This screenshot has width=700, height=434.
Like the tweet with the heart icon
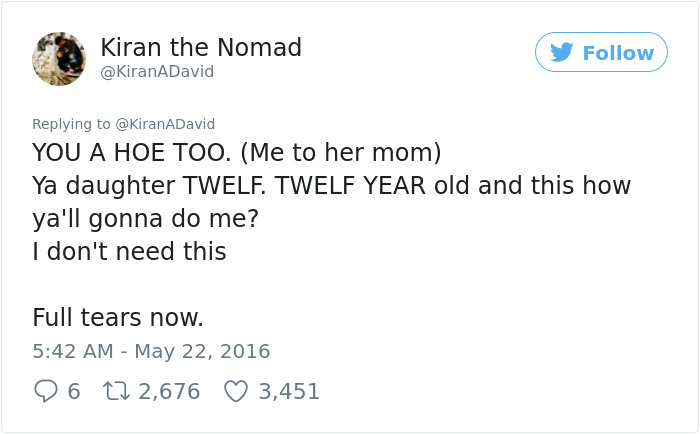pos(235,392)
